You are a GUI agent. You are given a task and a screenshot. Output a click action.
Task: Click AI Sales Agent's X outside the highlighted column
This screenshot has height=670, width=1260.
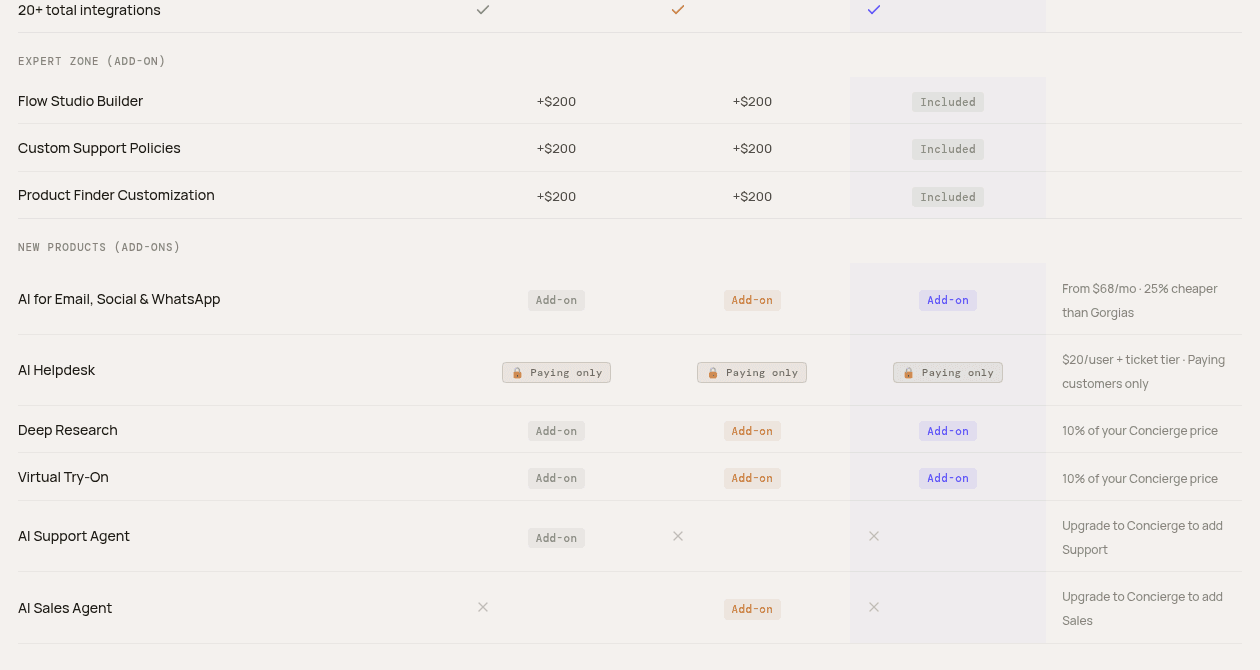coord(483,607)
